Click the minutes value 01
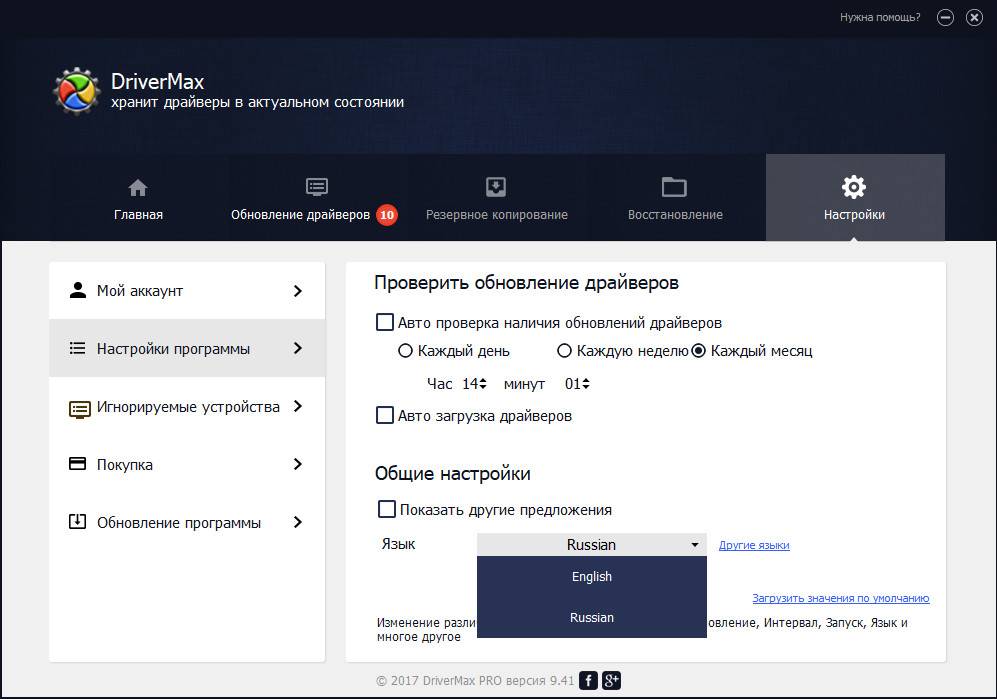The width and height of the screenshot is (997, 699). point(572,384)
